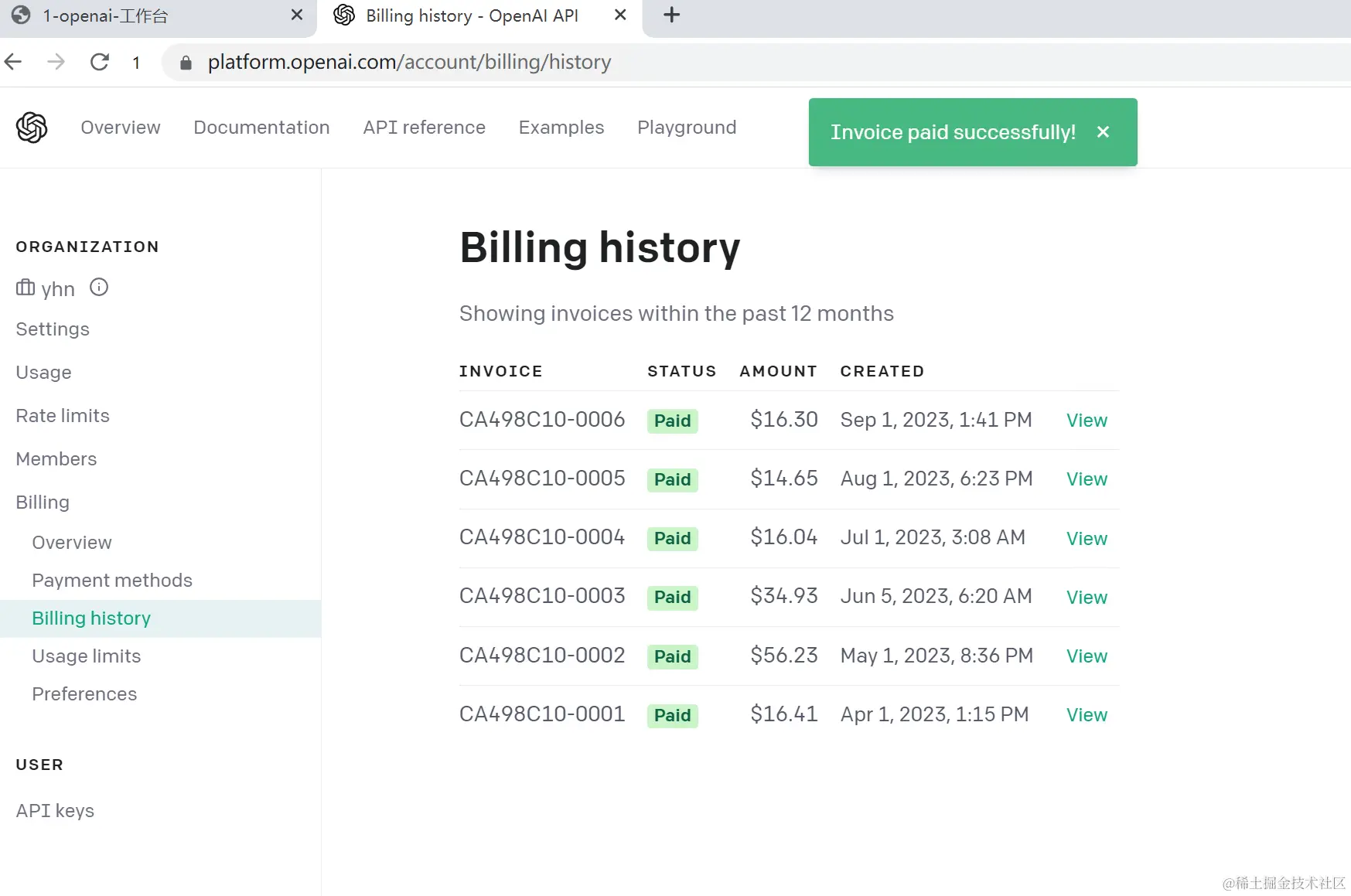This screenshot has height=896, width=1351.
Task: Click invoice number CA498C10-0005
Action: [542, 479]
